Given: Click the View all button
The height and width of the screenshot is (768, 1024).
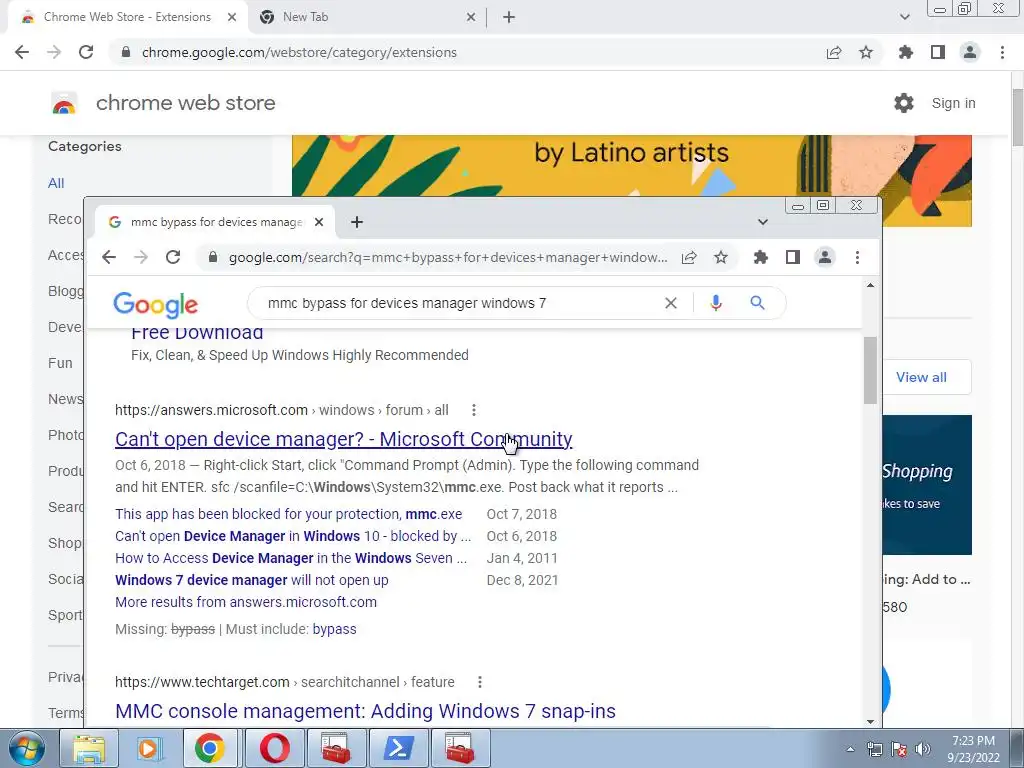Looking at the screenshot, I should tap(921, 377).
